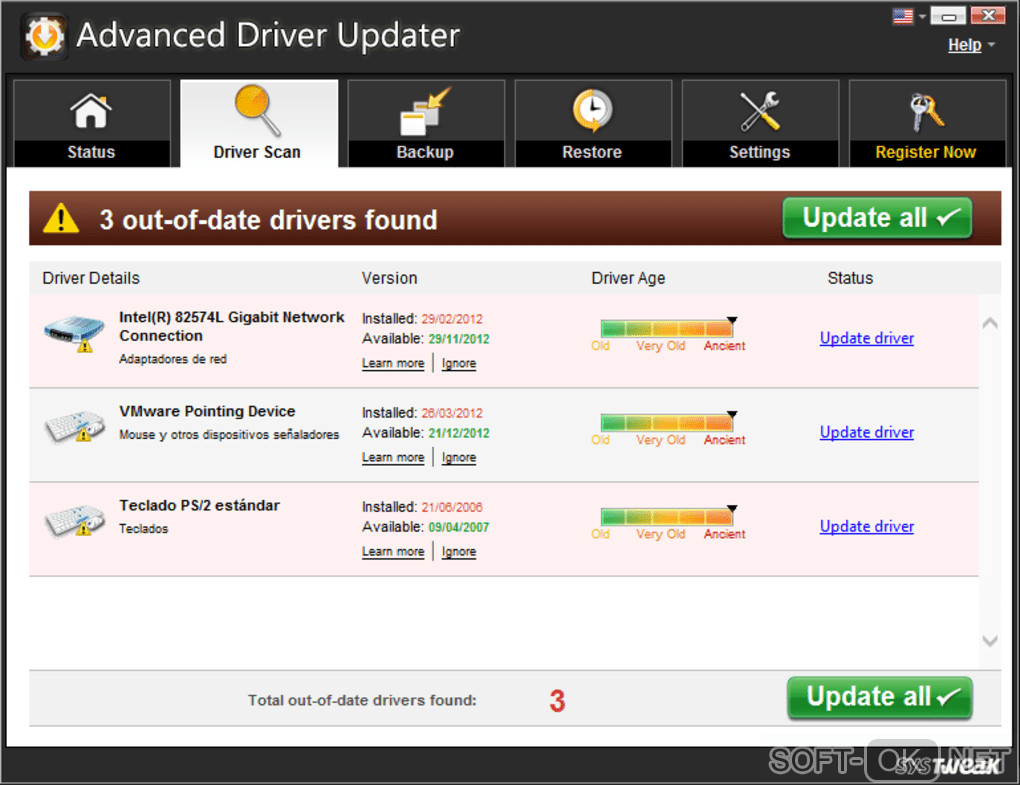The image size is (1020, 785).
Task: Click the red total count 3
Action: coord(557,701)
